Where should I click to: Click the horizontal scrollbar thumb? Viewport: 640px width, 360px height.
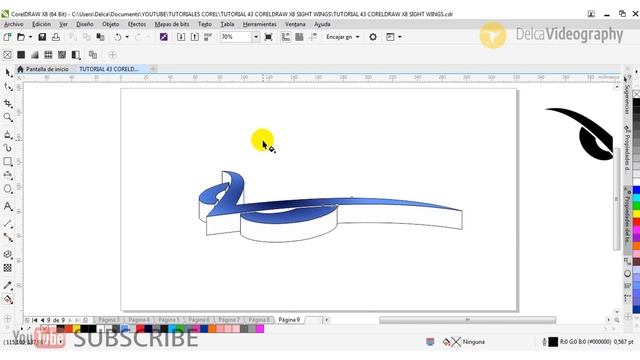[467, 320]
